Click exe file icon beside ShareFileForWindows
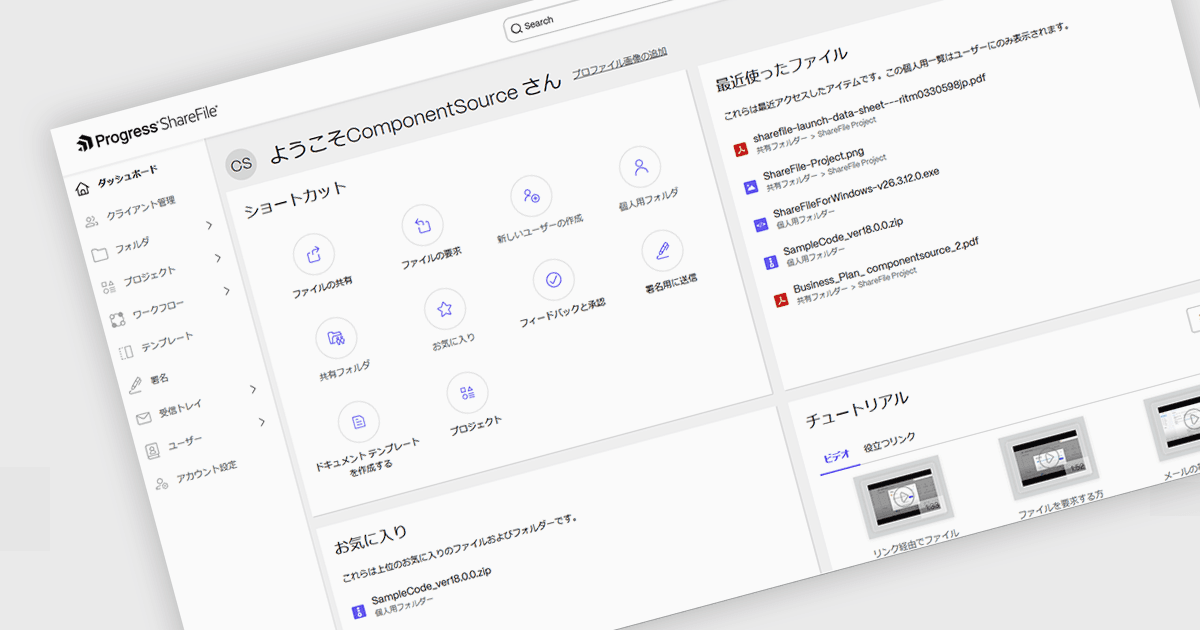The height and width of the screenshot is (630, 1200). point(761,225)
